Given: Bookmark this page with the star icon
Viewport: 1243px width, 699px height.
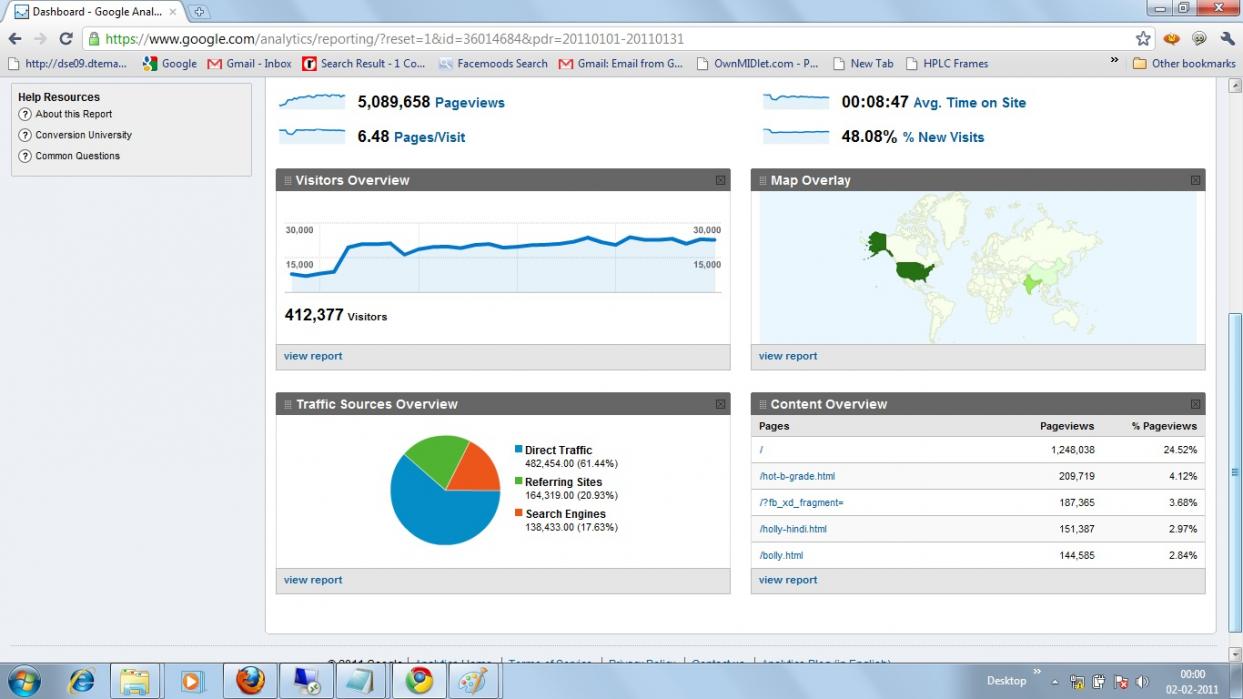Looking at the screenshot, I should (1143, 39).
